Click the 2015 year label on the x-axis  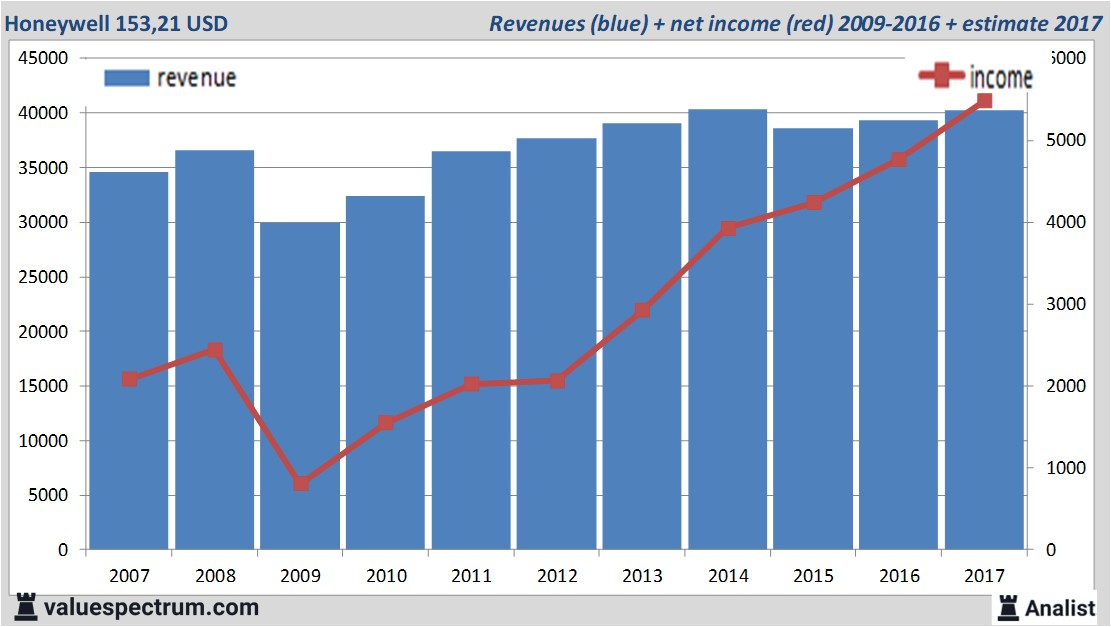click(813, 575)
